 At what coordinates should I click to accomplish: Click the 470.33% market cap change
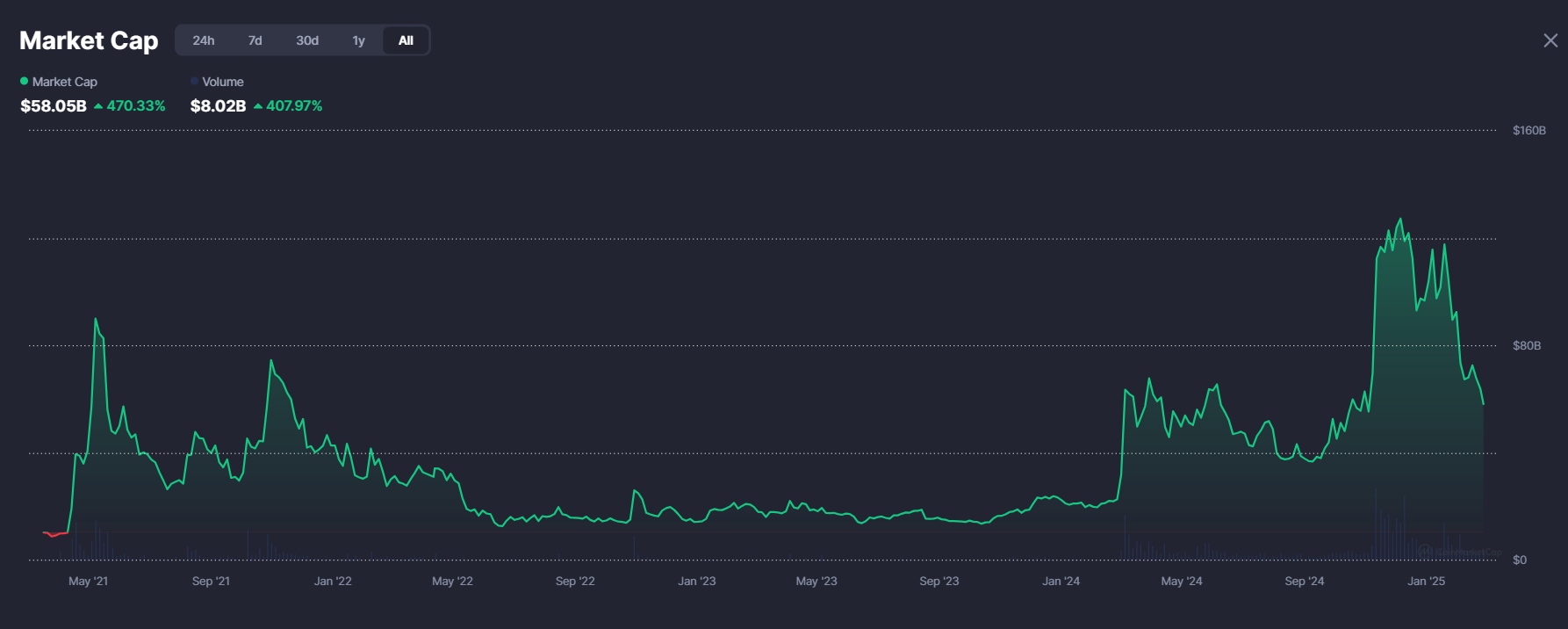click(130, 105)
